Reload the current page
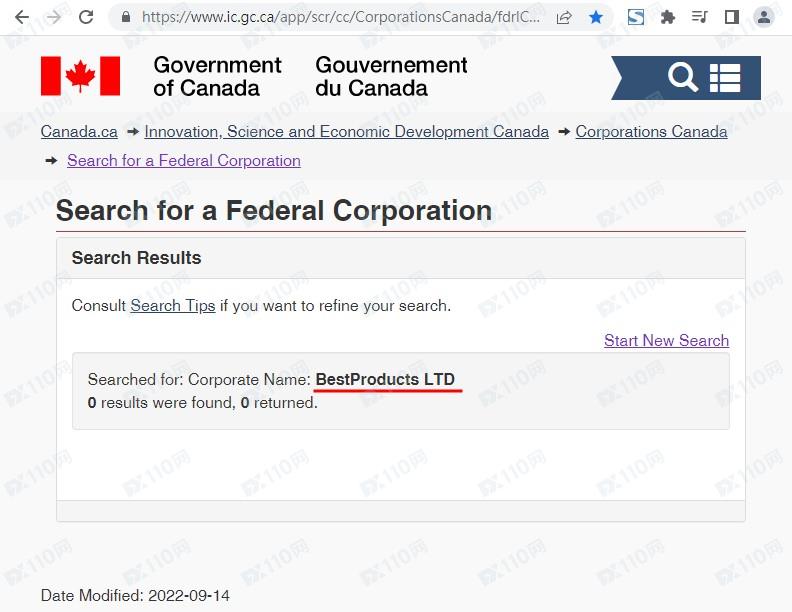 click(x=86, y=17)
